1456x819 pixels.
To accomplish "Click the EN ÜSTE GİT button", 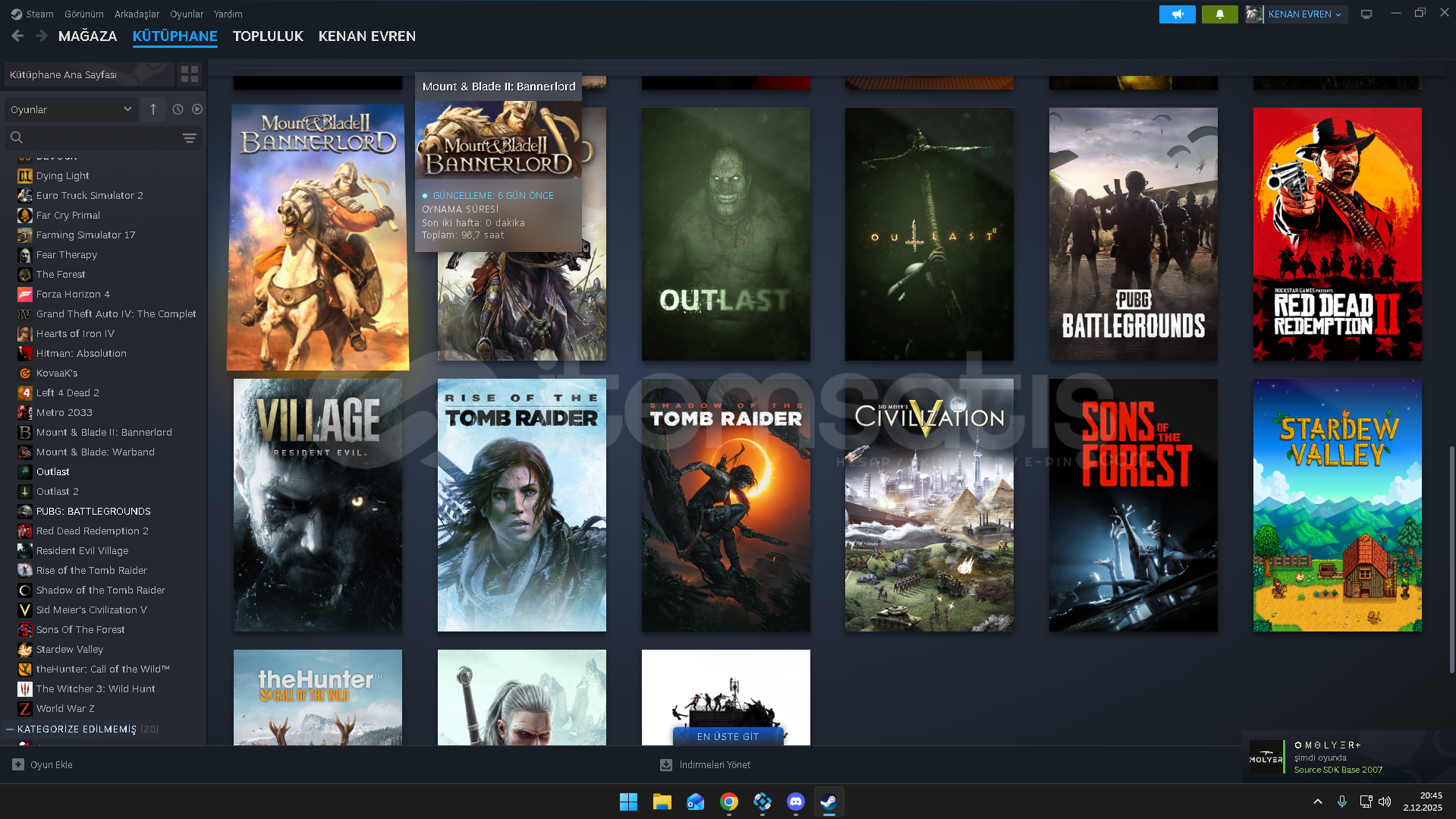I will click(x=728, y=736).
